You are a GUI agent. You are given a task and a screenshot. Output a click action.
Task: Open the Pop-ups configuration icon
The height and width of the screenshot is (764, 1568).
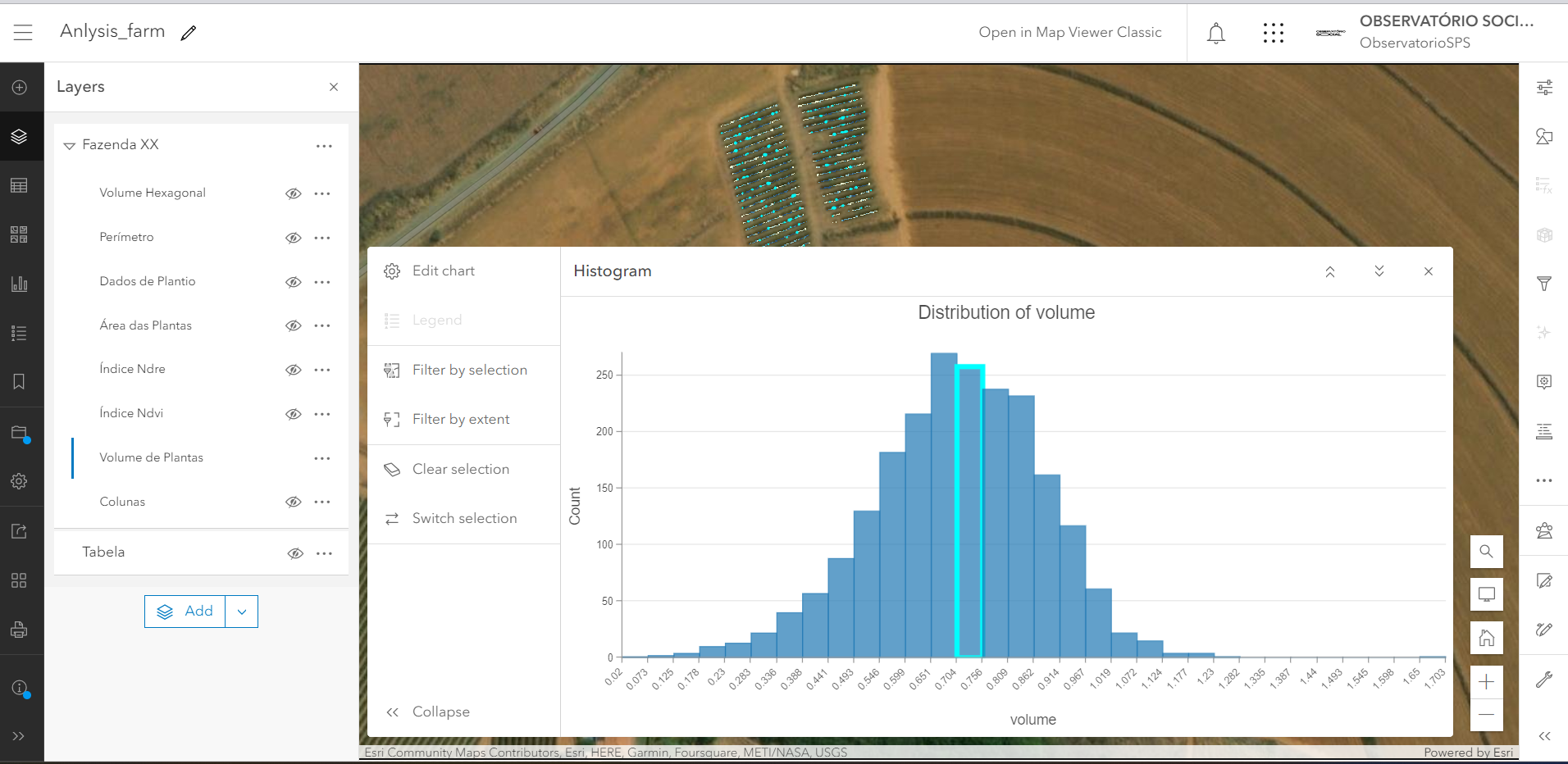[1545, 381]
